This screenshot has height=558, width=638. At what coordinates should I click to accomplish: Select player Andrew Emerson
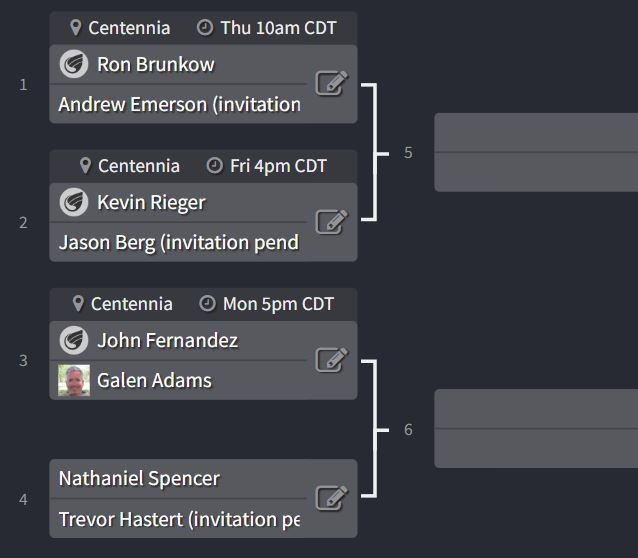pos(179,104)
